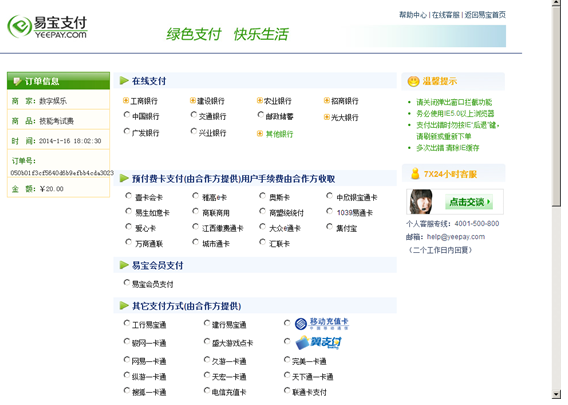Click the 订单信息 header notepad icon
This screenshot has height=405, width=568.
(x=17, y=81)
